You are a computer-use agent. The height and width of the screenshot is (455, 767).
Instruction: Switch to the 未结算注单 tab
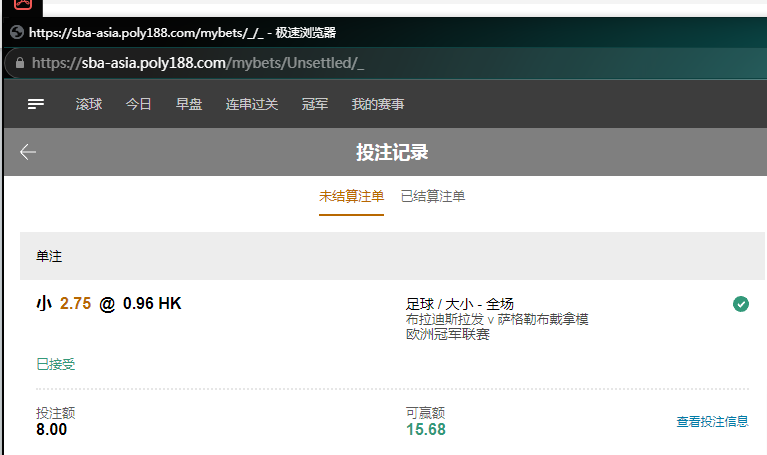pyautogui.click(x=351, y=197)
